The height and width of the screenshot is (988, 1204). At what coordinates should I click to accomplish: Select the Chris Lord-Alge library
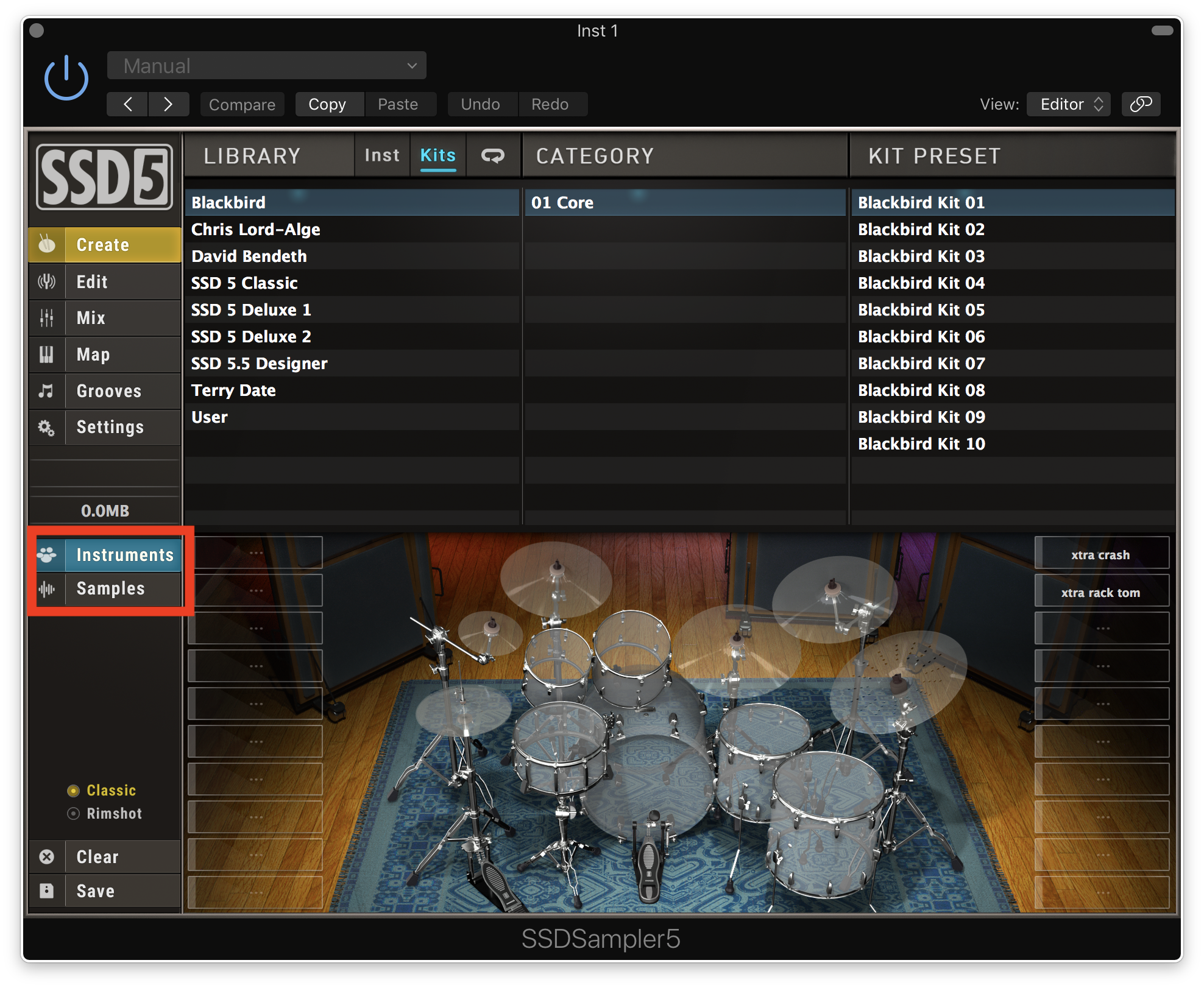tap(352, 229)
